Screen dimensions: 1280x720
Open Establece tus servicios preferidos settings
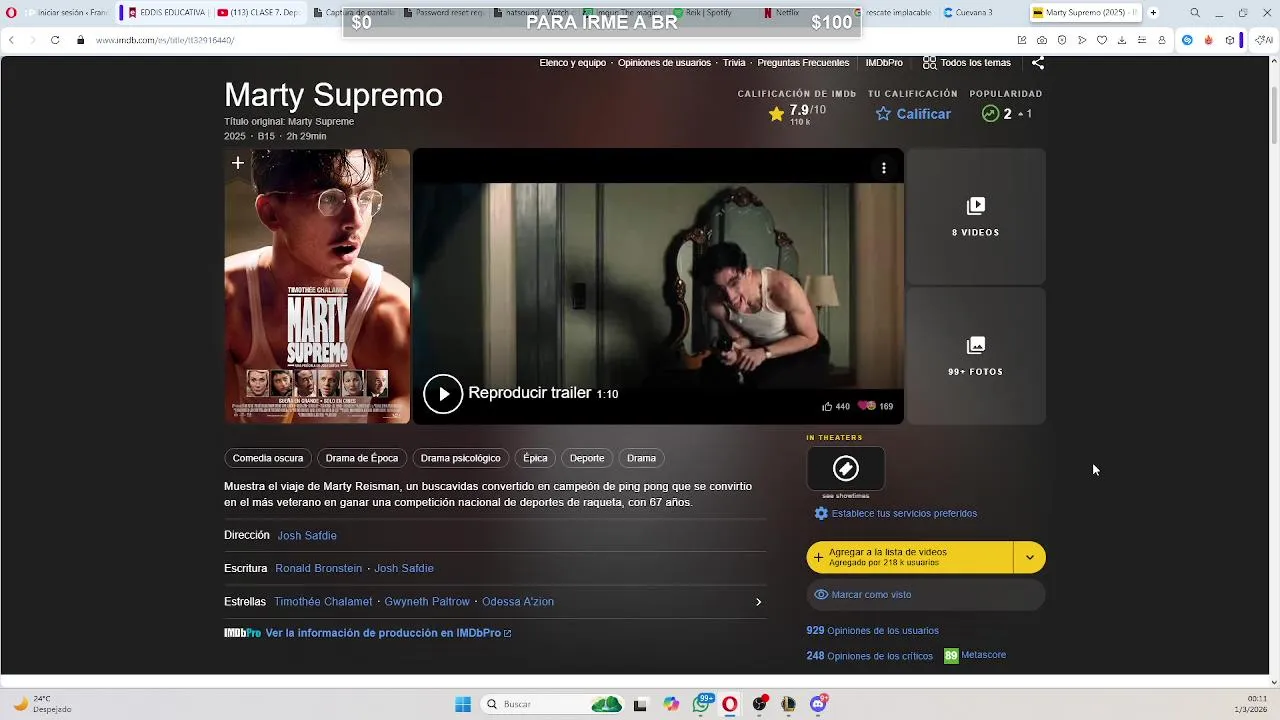896,513
